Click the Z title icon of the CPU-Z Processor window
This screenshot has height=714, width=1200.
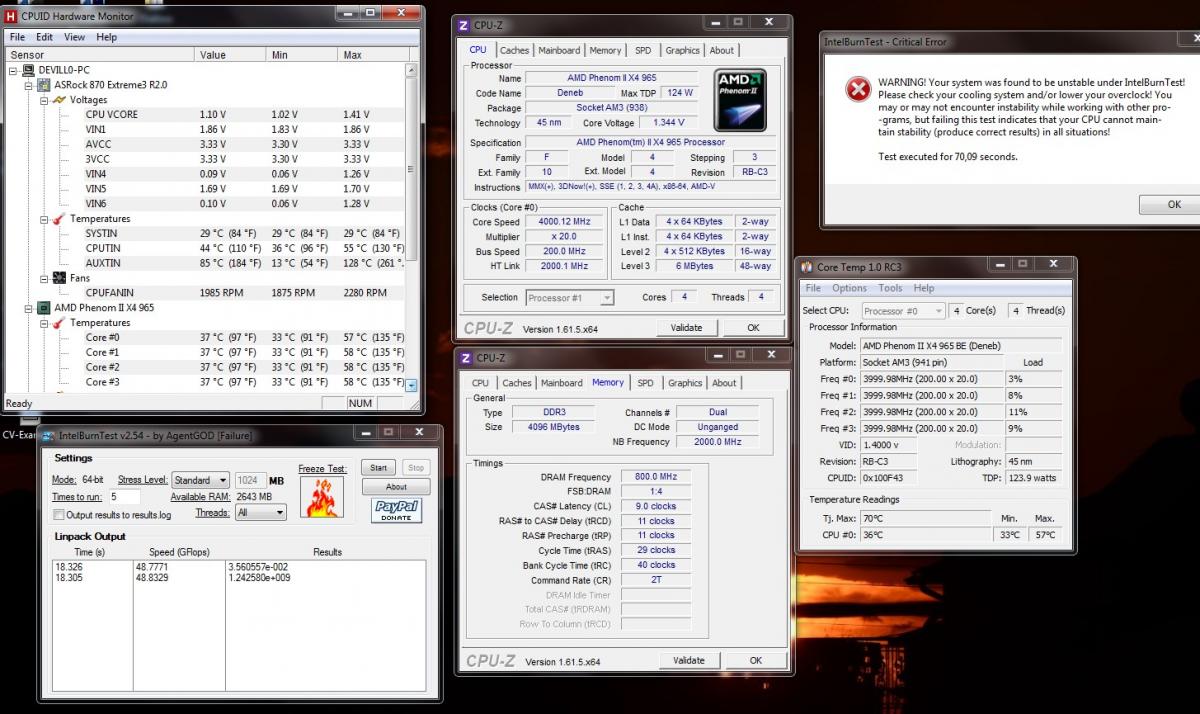(x=462, y=25)
